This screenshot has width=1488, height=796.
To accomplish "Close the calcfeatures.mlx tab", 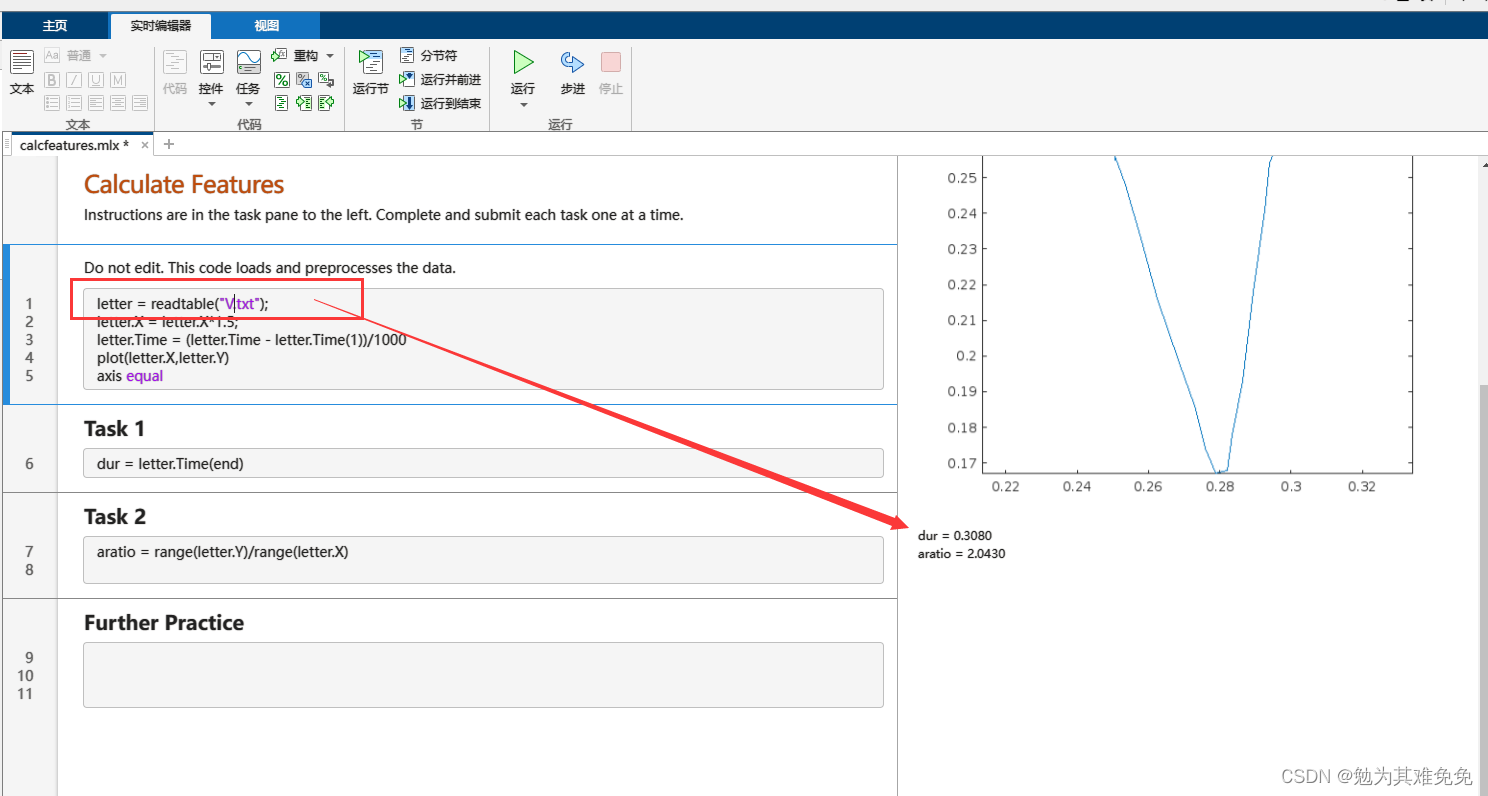I will (145, 145).
